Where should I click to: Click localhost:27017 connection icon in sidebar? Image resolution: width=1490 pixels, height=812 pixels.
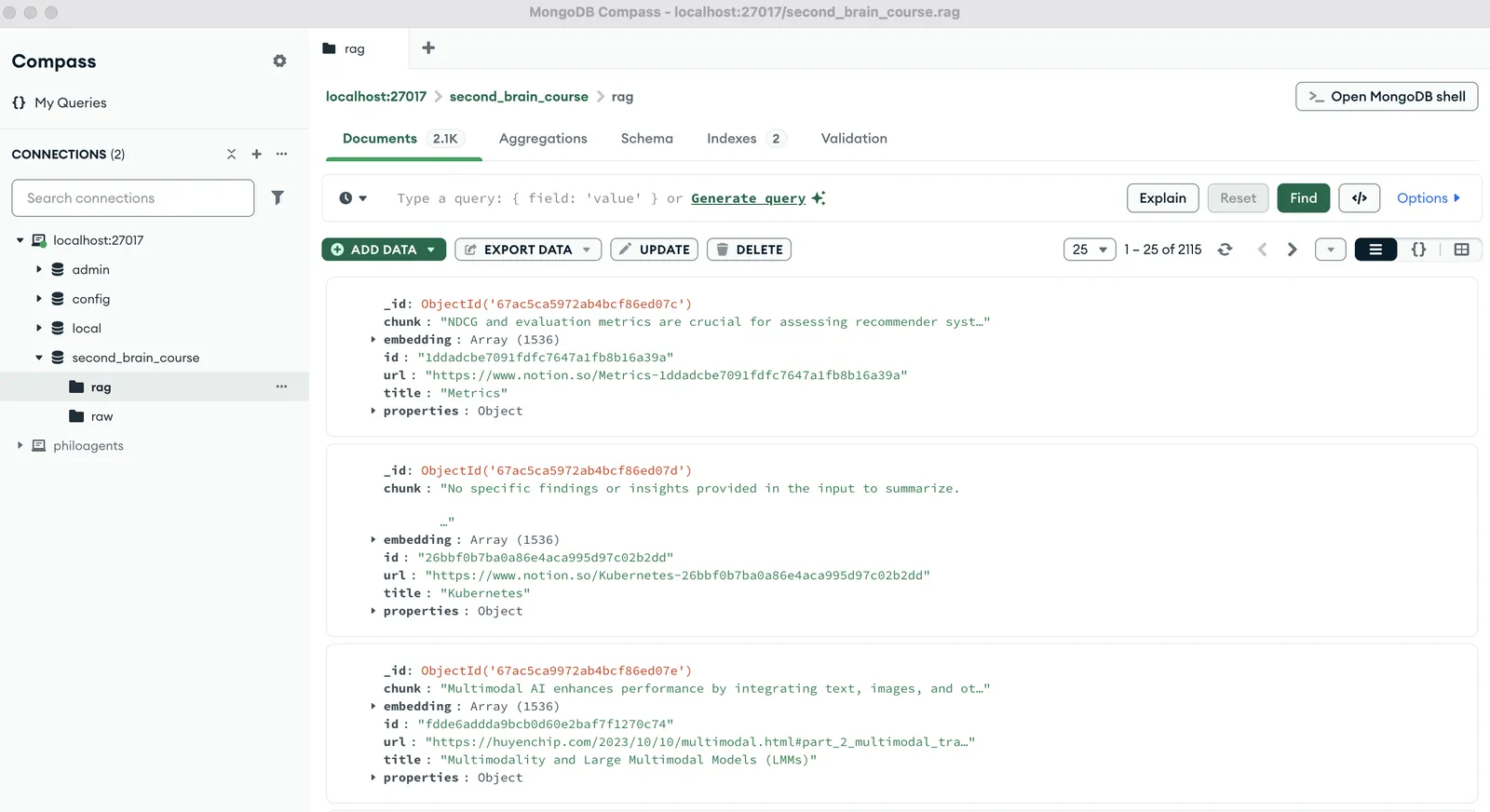(39, 240)
